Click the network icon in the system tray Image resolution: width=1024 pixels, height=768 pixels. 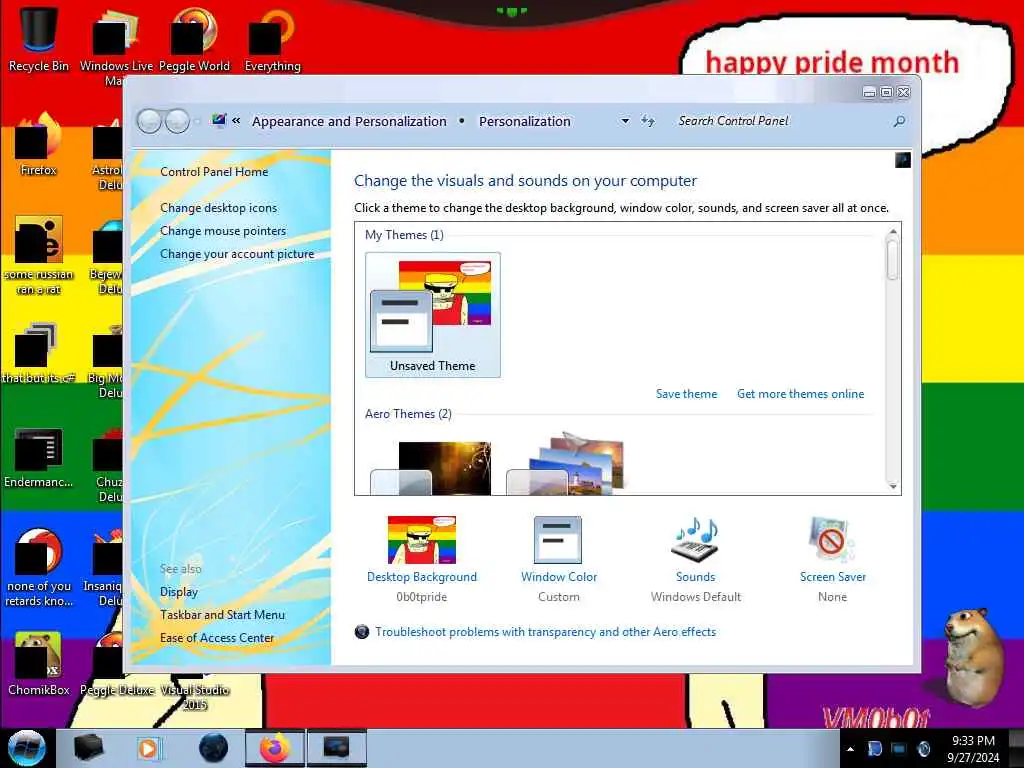coord(899,749)
